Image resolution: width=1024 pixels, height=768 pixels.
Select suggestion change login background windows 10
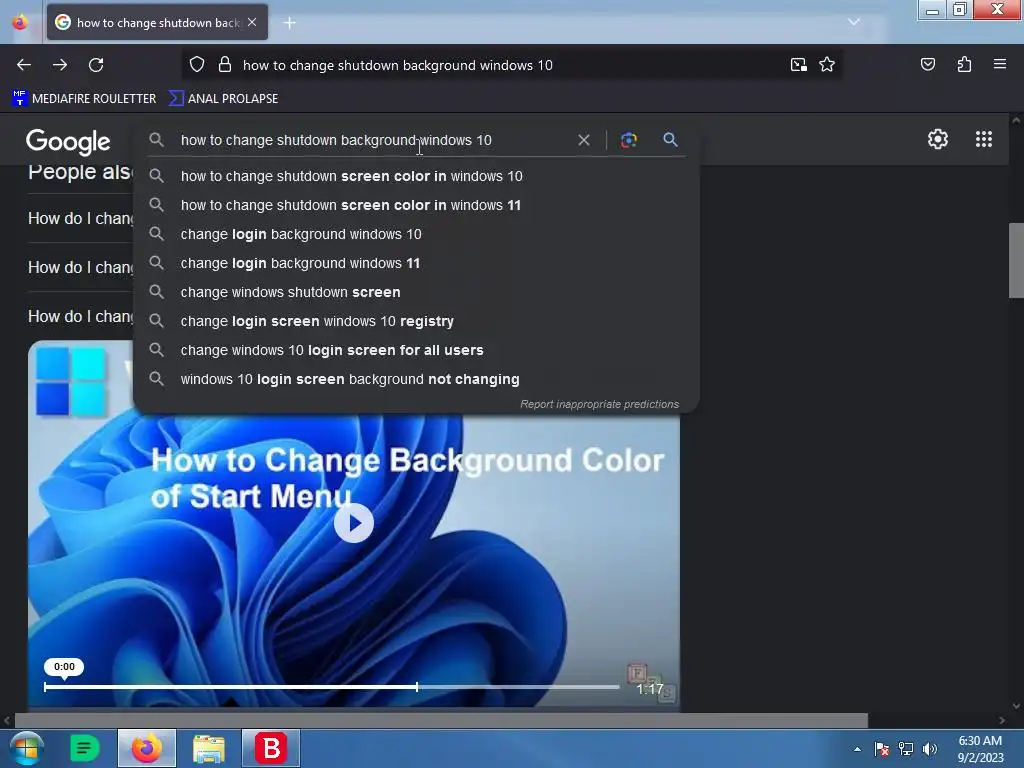click(417, 234)
